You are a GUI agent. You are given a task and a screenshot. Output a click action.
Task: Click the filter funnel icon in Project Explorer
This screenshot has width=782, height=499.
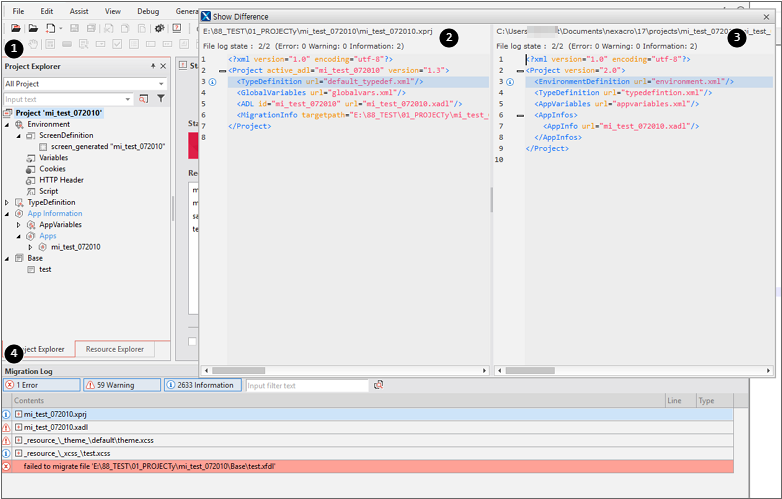pos(160,99)
